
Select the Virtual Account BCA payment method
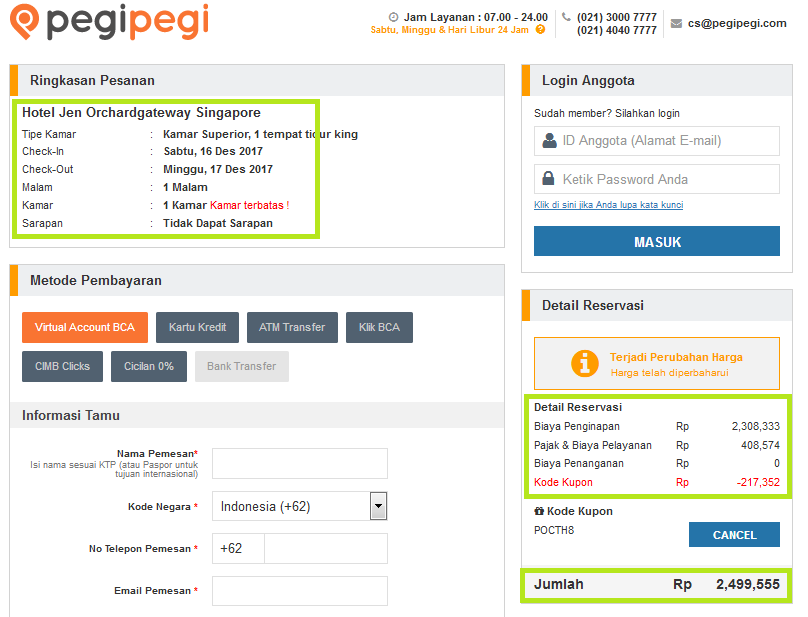(x=85, y=327)
